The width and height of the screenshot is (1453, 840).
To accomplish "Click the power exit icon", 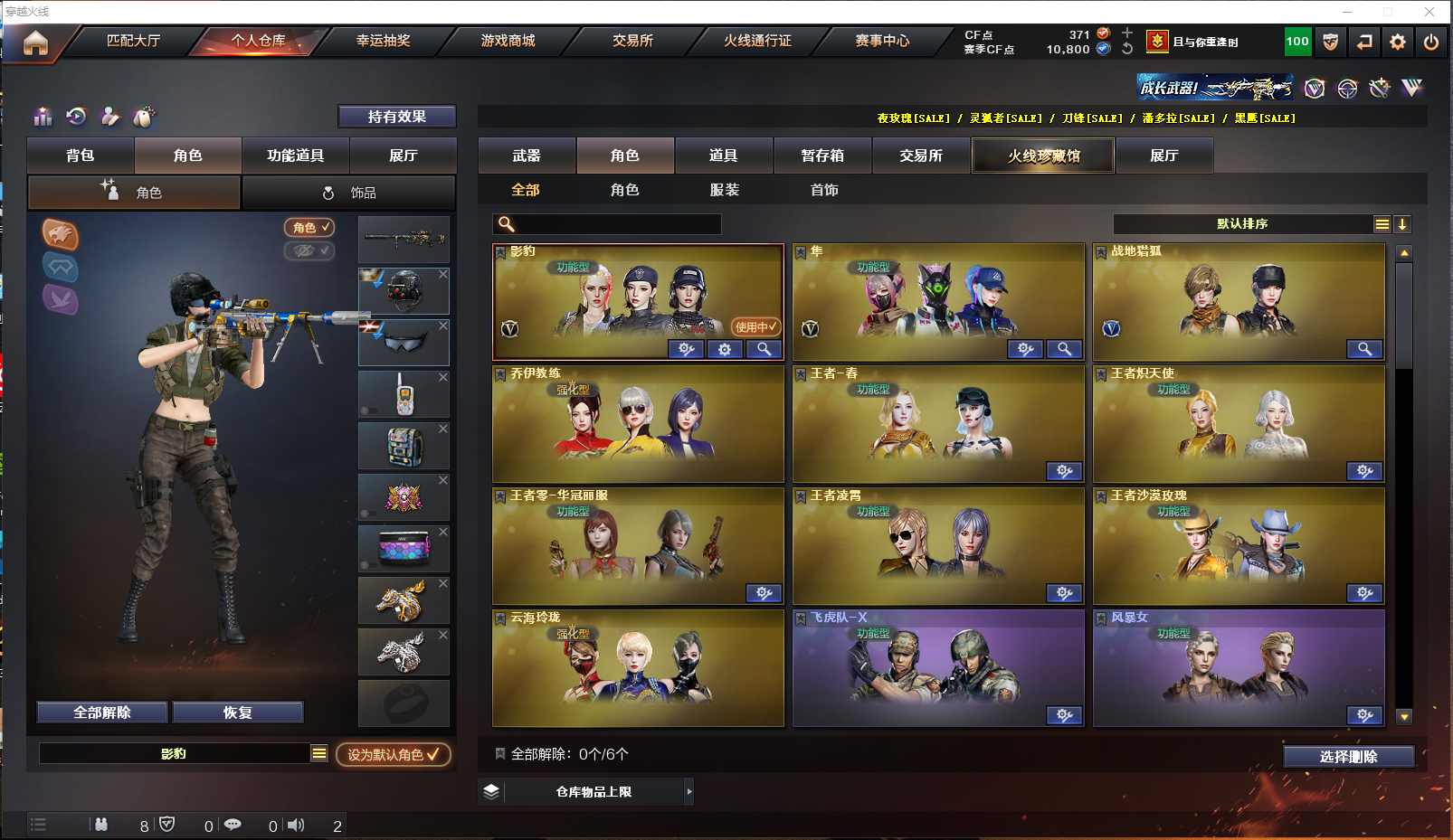I will [1431, 42].
